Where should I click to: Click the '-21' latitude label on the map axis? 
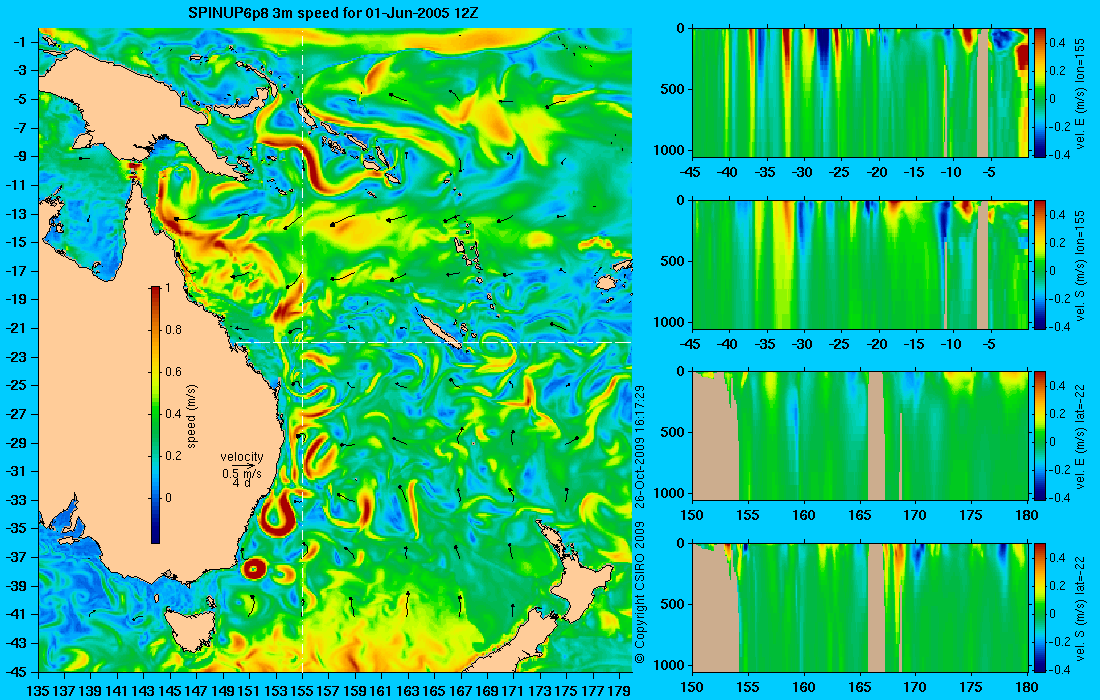18,328
